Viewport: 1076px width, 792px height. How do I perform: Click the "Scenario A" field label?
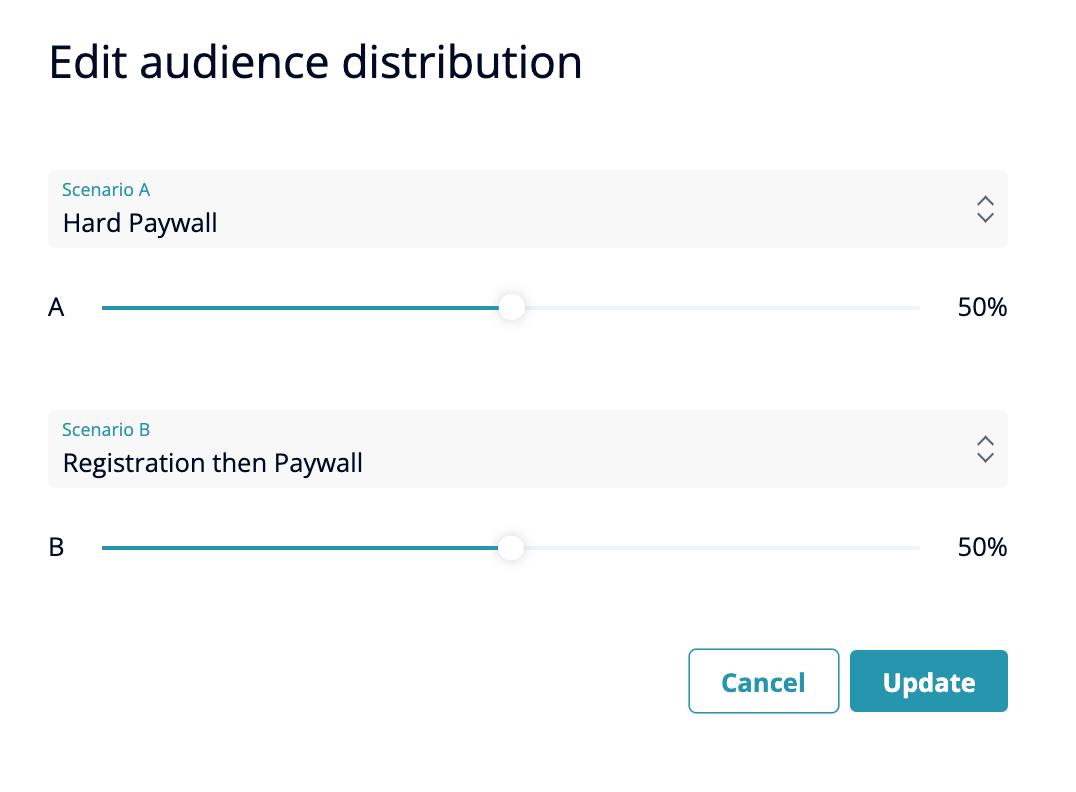point(106,189)
